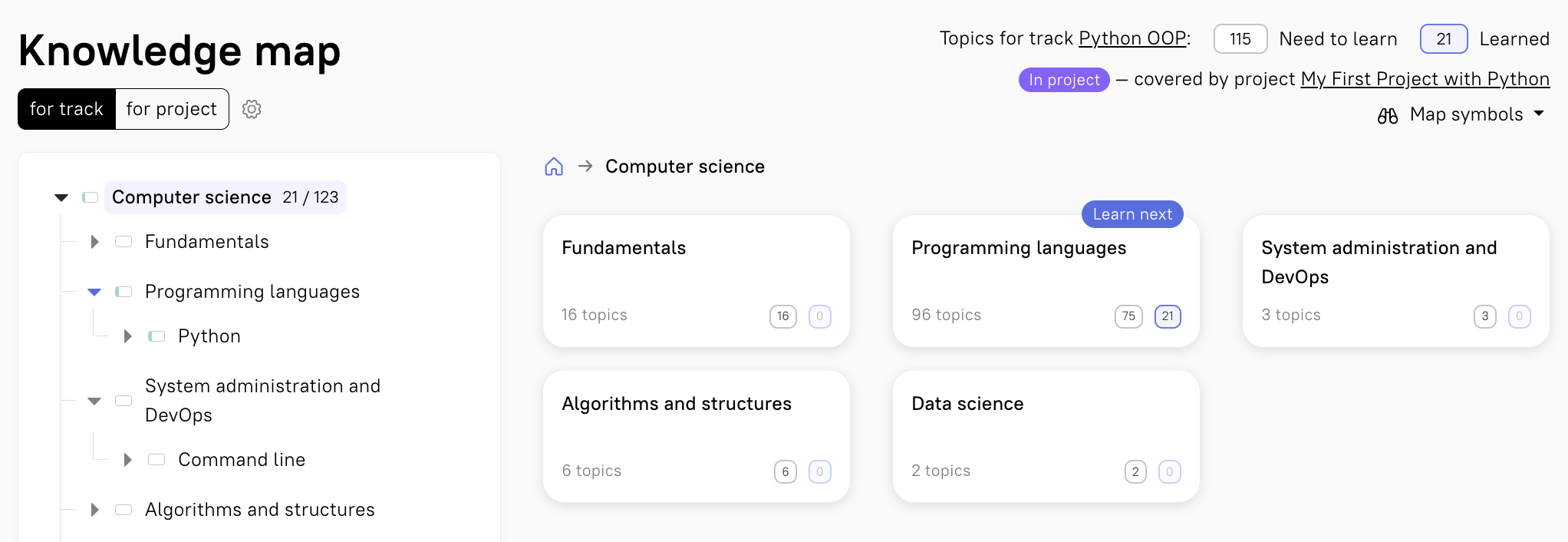Toggle the 115 Need to learn filter
Screen dimensions: 1568x542
tap(1240, 39)
